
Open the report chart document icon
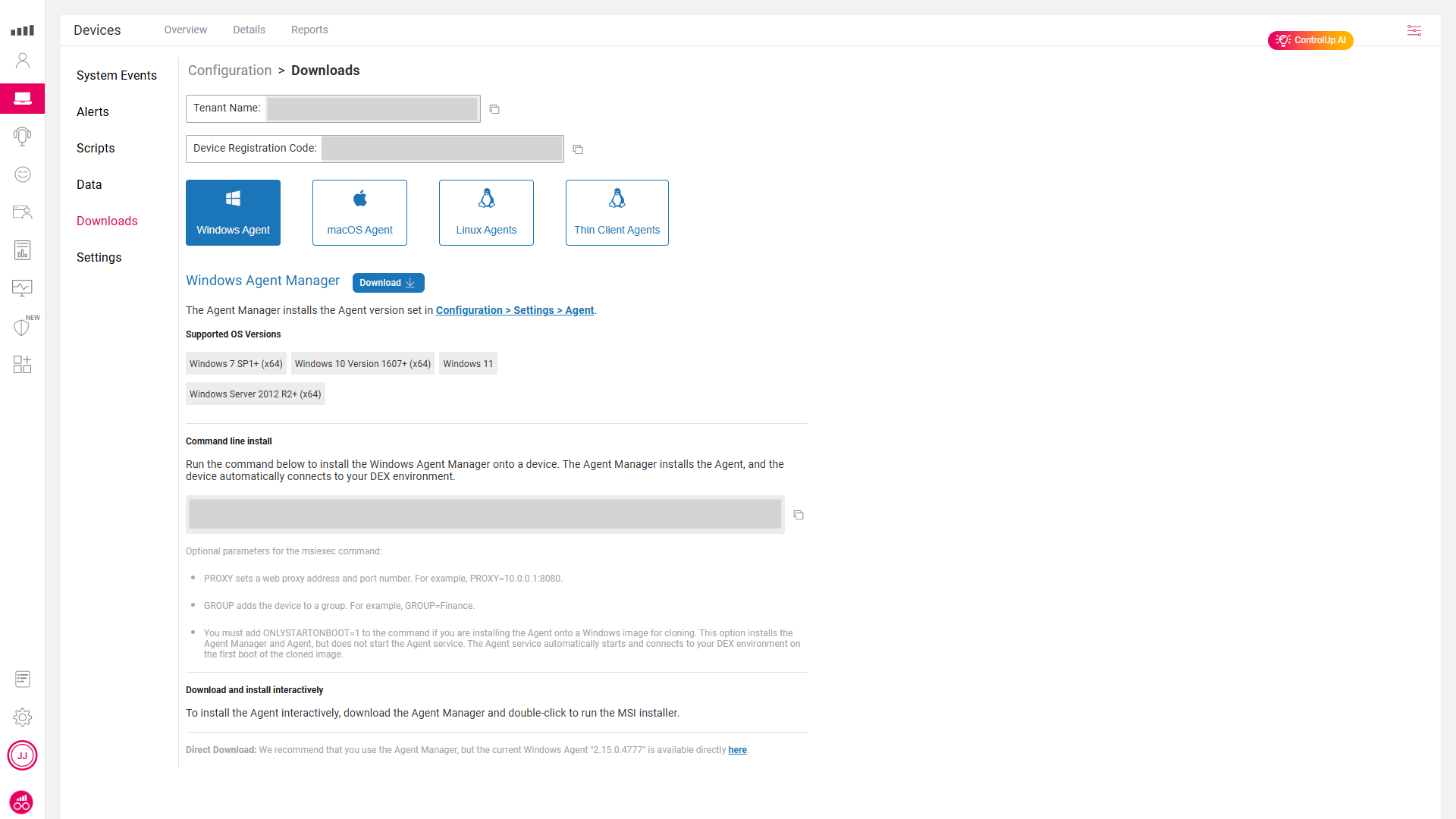coord(23,250)
